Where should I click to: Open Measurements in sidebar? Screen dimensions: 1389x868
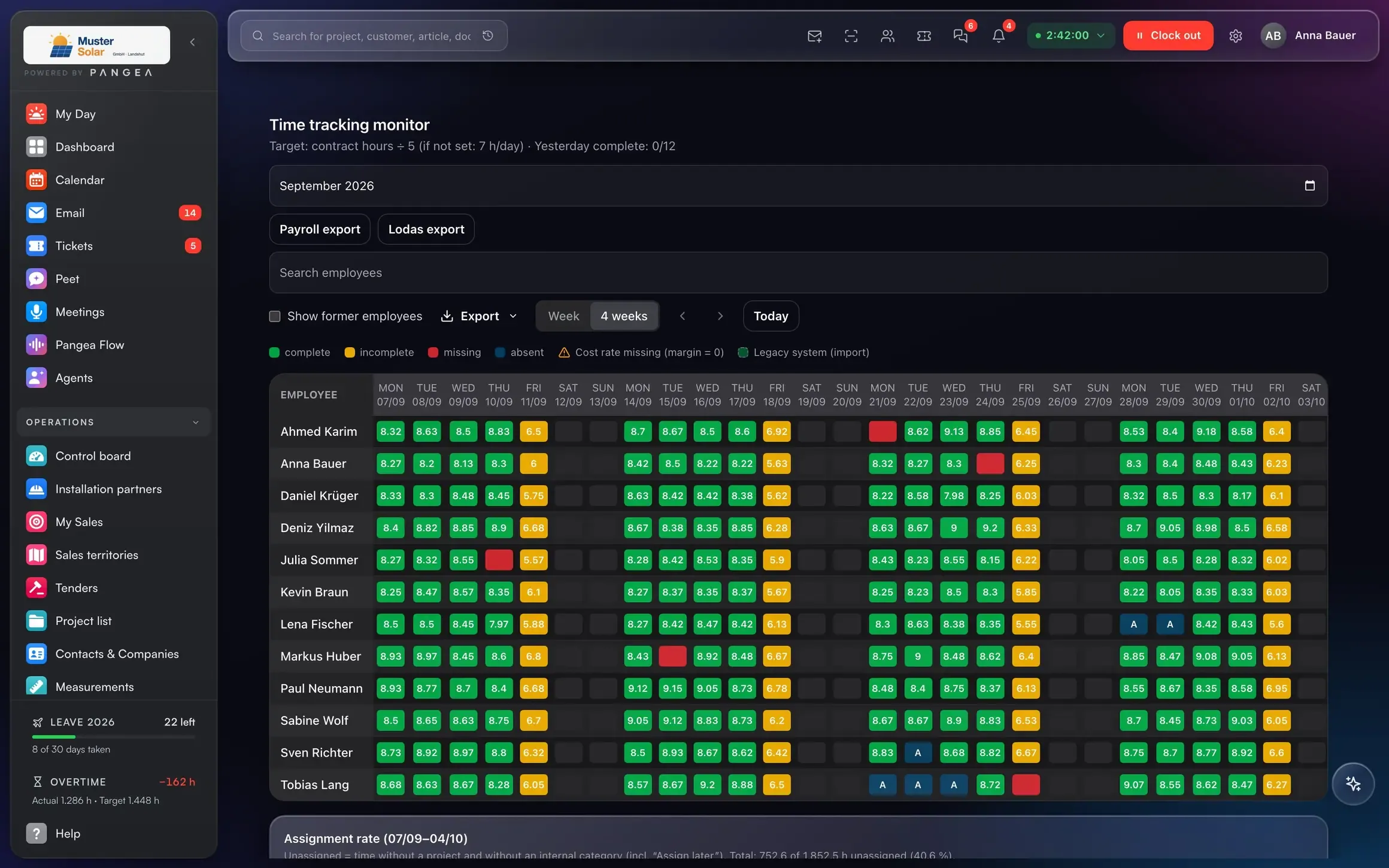coord(114,687)
